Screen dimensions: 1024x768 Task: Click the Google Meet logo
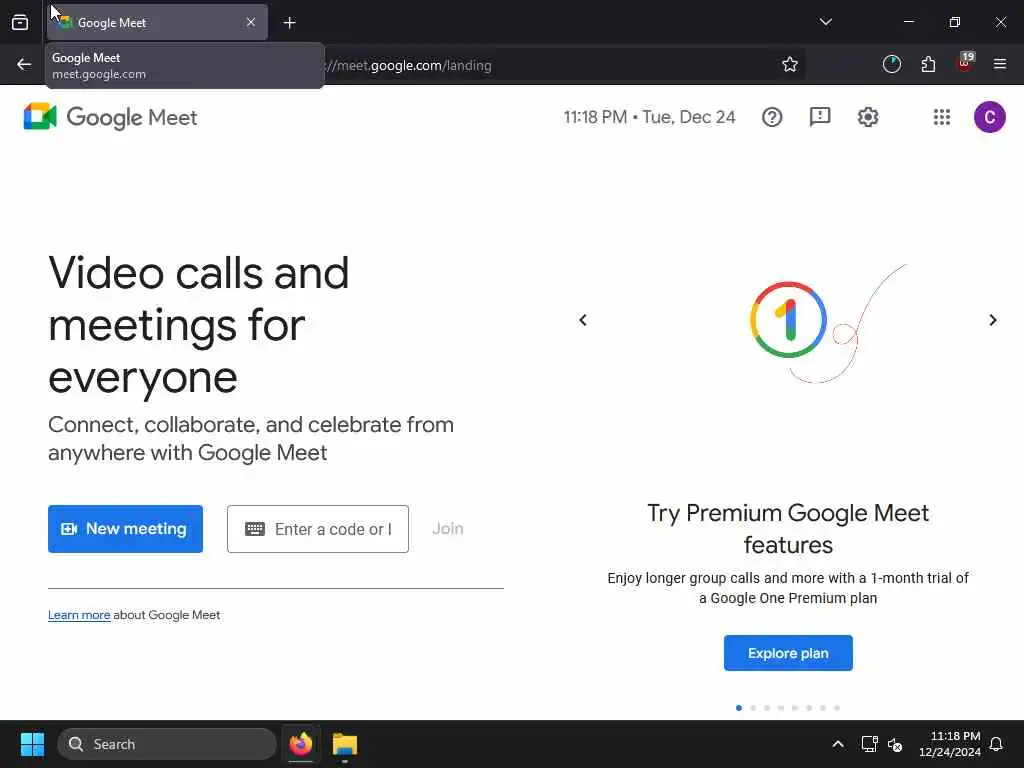coord(110,118)
